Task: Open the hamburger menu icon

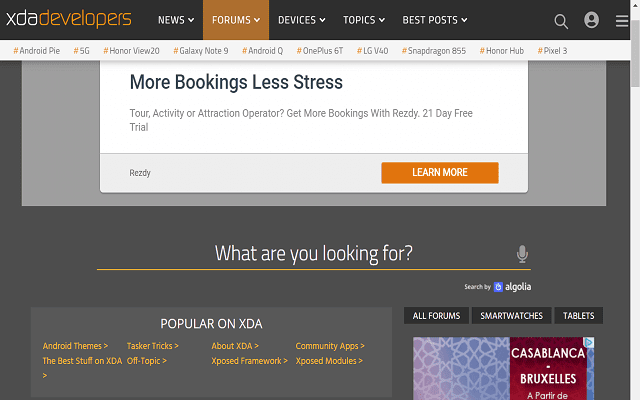Action: click(x=622, y=20)
